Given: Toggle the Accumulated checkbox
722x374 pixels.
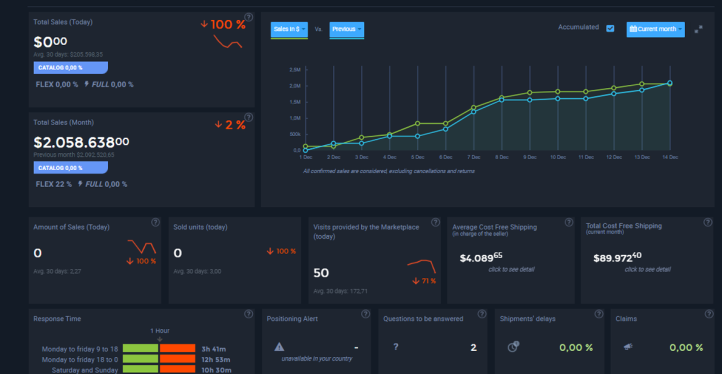Looking at the screenshot, I should click(610, 29).
